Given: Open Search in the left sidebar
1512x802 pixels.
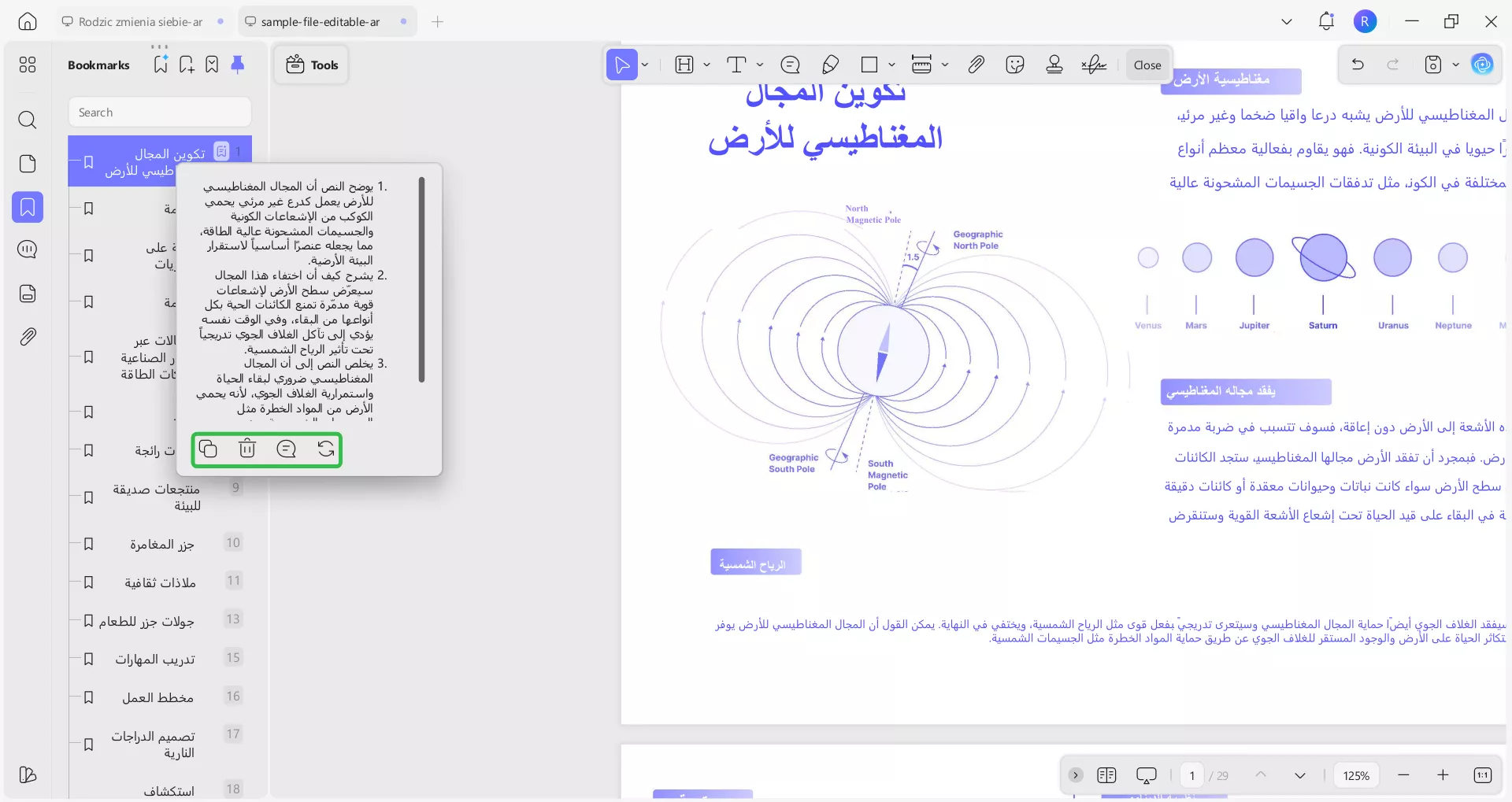Looking at the screenshot, I should click(x=28, y=120).
